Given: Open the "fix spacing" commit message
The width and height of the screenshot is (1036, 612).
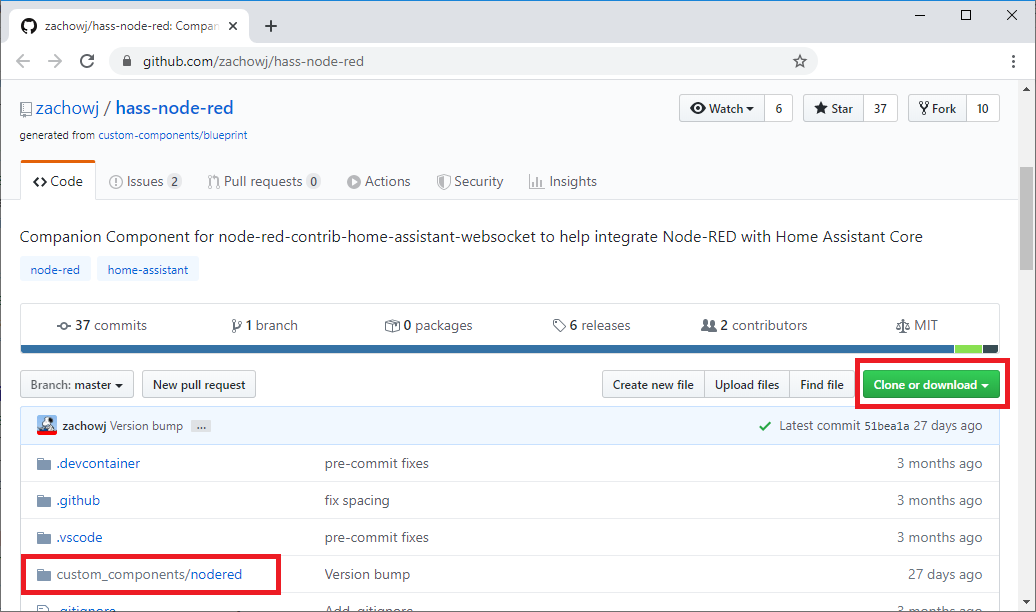Looking at the screenshot, I should pyautogui.click(x=357, y=500).
